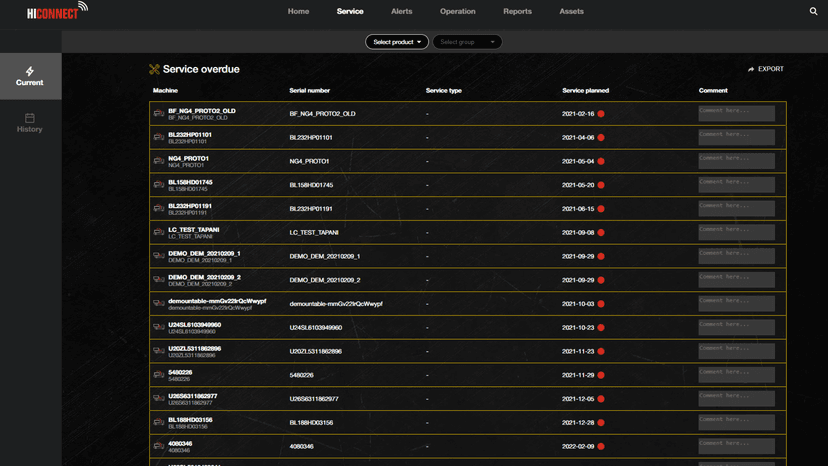Click machine icon for LC_TEST_TAPANI
The height and width of the screenshot is (466, 828).
tap(159, 233)
